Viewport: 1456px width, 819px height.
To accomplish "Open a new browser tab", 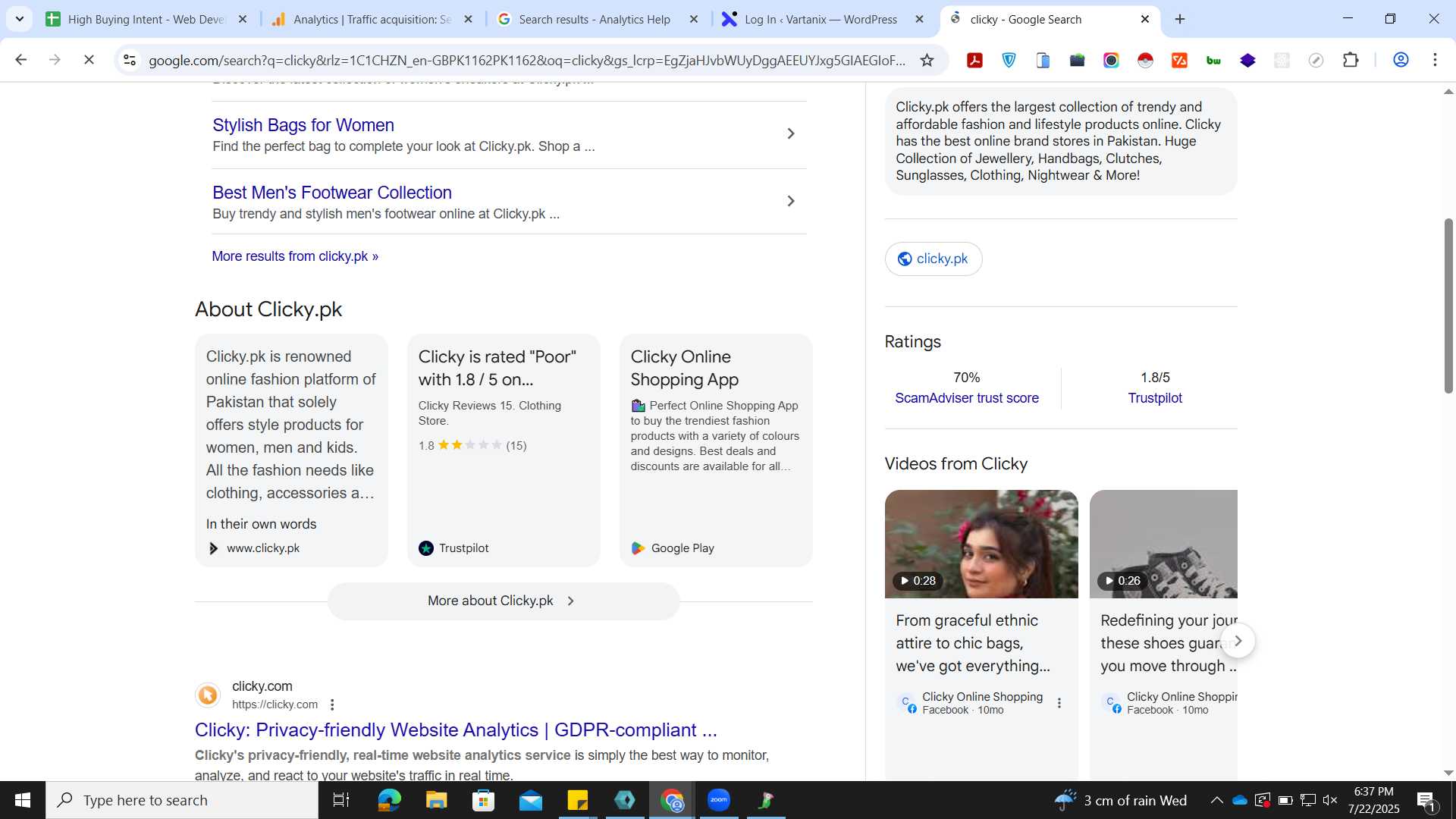I will coord(1180,19).
